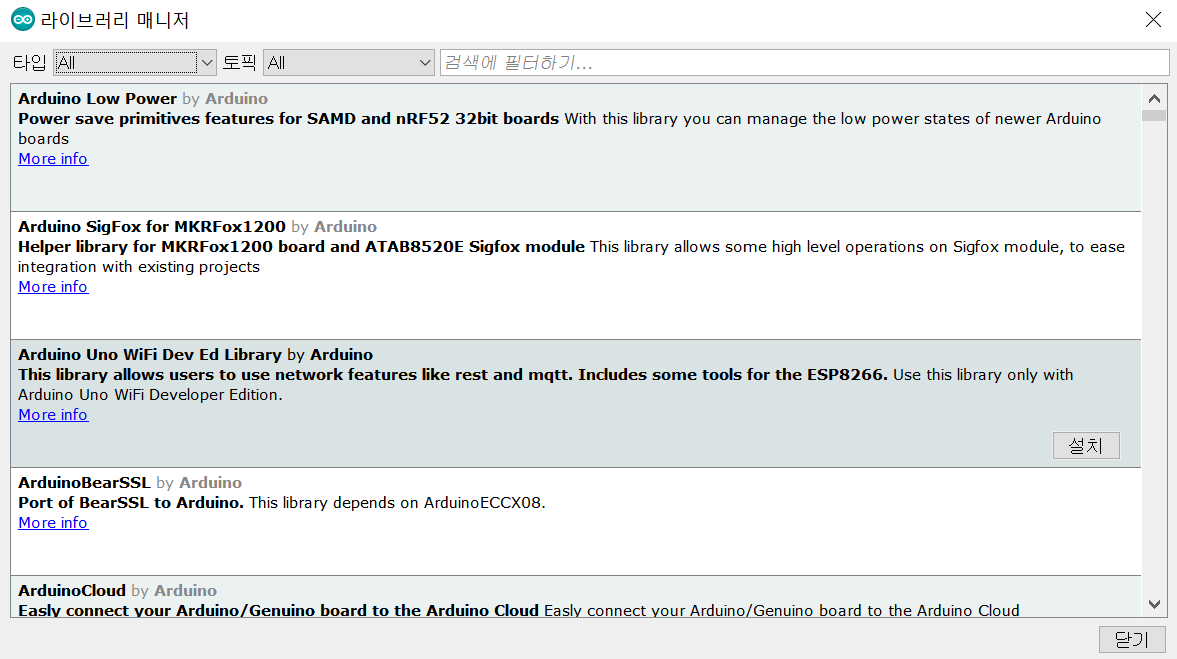This screenshot has width=1177, height=659.
Task: Open More info for ArduinoBearSSL
Action: pos(53,523)
